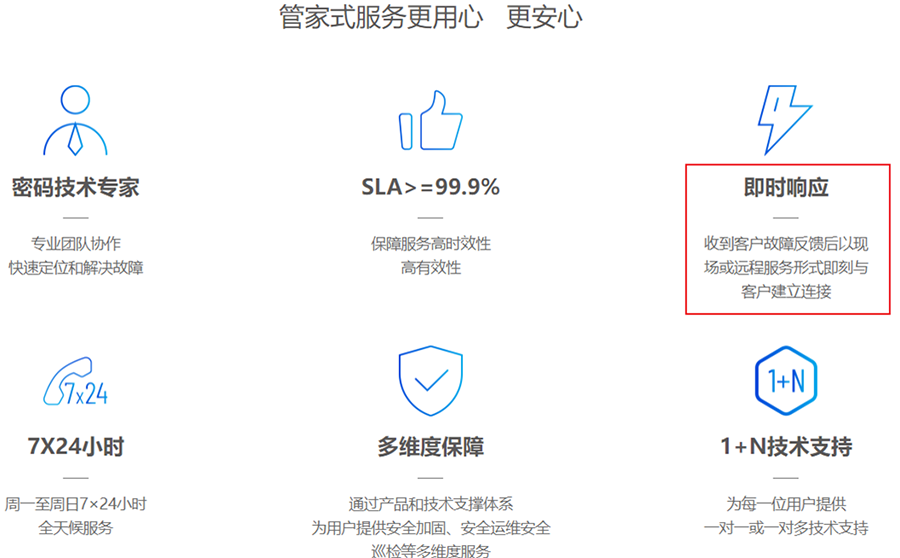The width and height of the screenshot is (900, 558).
Task: Select the 1+N技术支持 heading
Action: pos(786,446)
